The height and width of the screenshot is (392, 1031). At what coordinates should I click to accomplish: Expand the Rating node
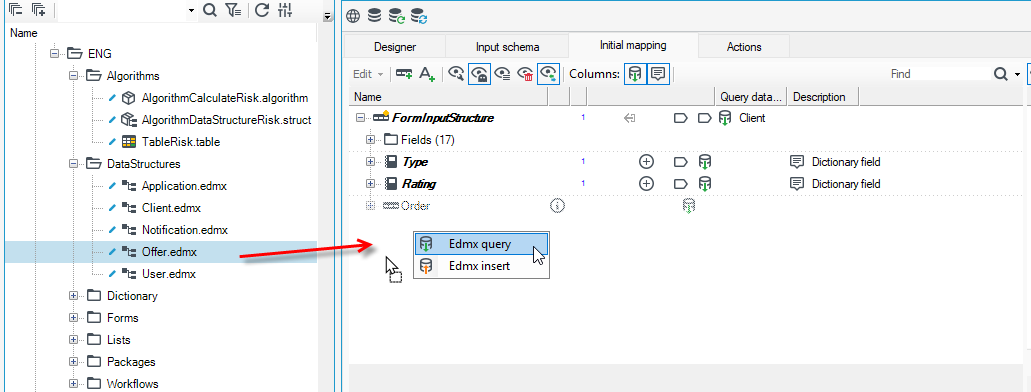tap(371, 184)
